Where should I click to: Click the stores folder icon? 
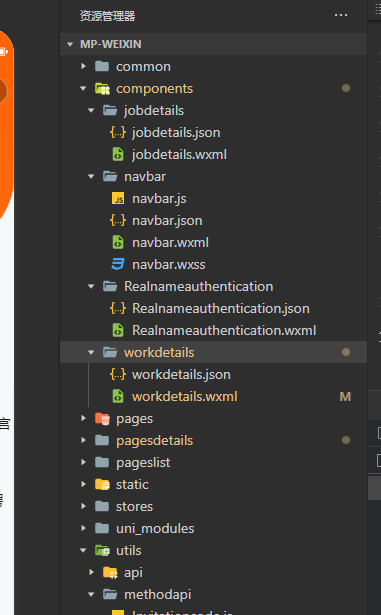tap(102, 506)
